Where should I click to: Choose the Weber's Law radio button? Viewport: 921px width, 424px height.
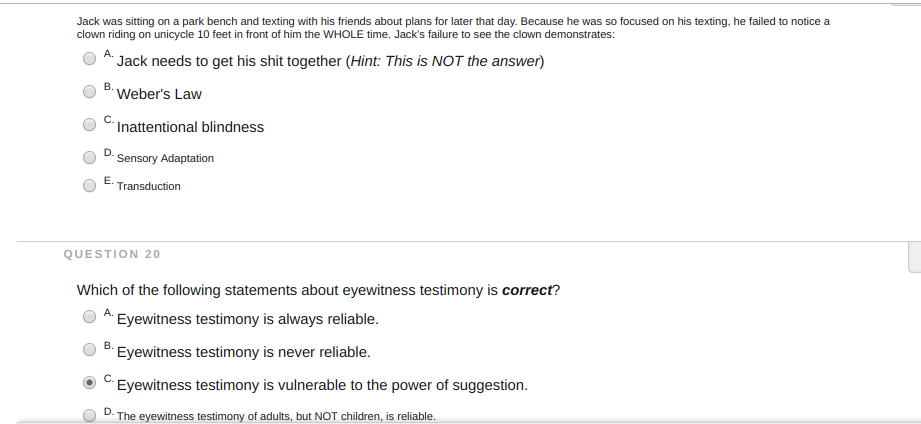coord(89,92)
